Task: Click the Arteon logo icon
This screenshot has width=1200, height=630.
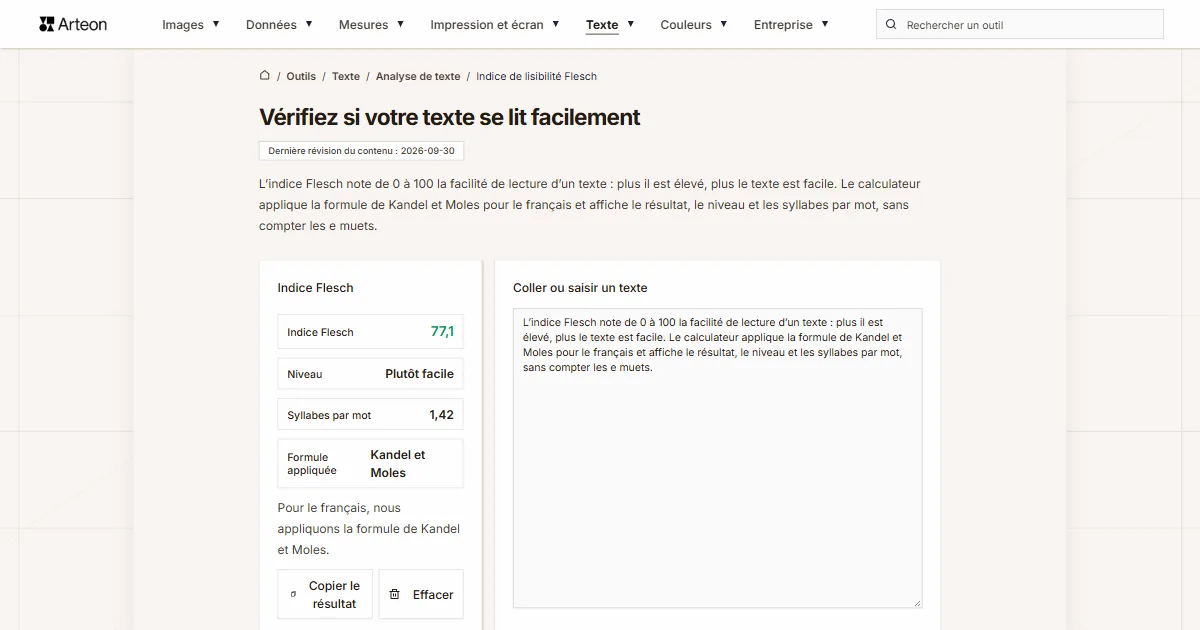Action: (x=46, y=24)
